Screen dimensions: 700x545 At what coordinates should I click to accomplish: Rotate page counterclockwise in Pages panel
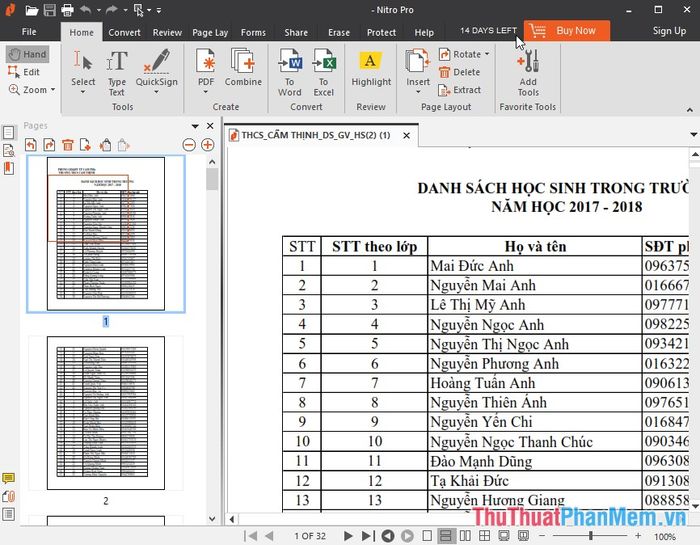click(31, 145)
